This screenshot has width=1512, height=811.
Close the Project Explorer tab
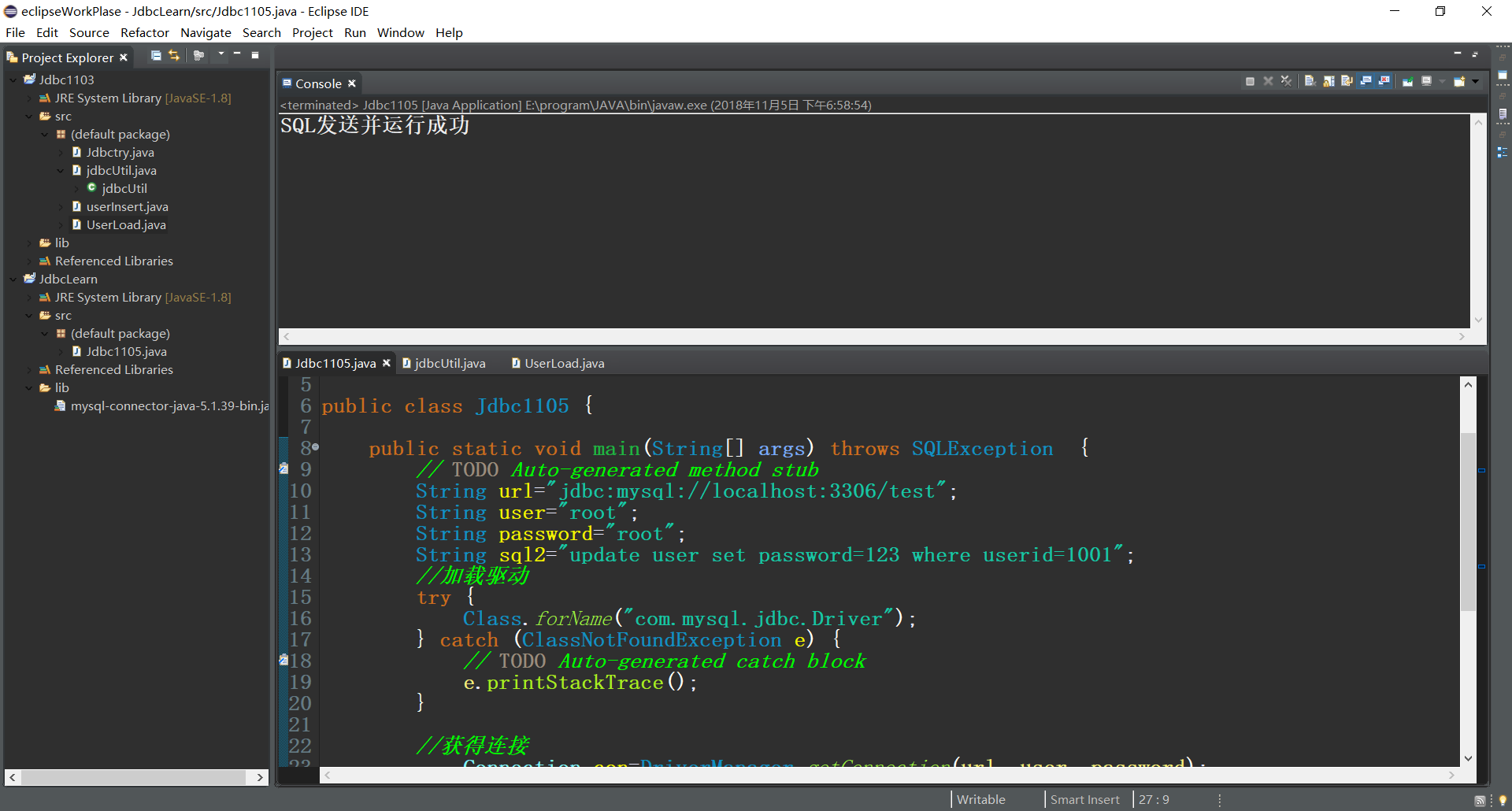coord(124,57)
